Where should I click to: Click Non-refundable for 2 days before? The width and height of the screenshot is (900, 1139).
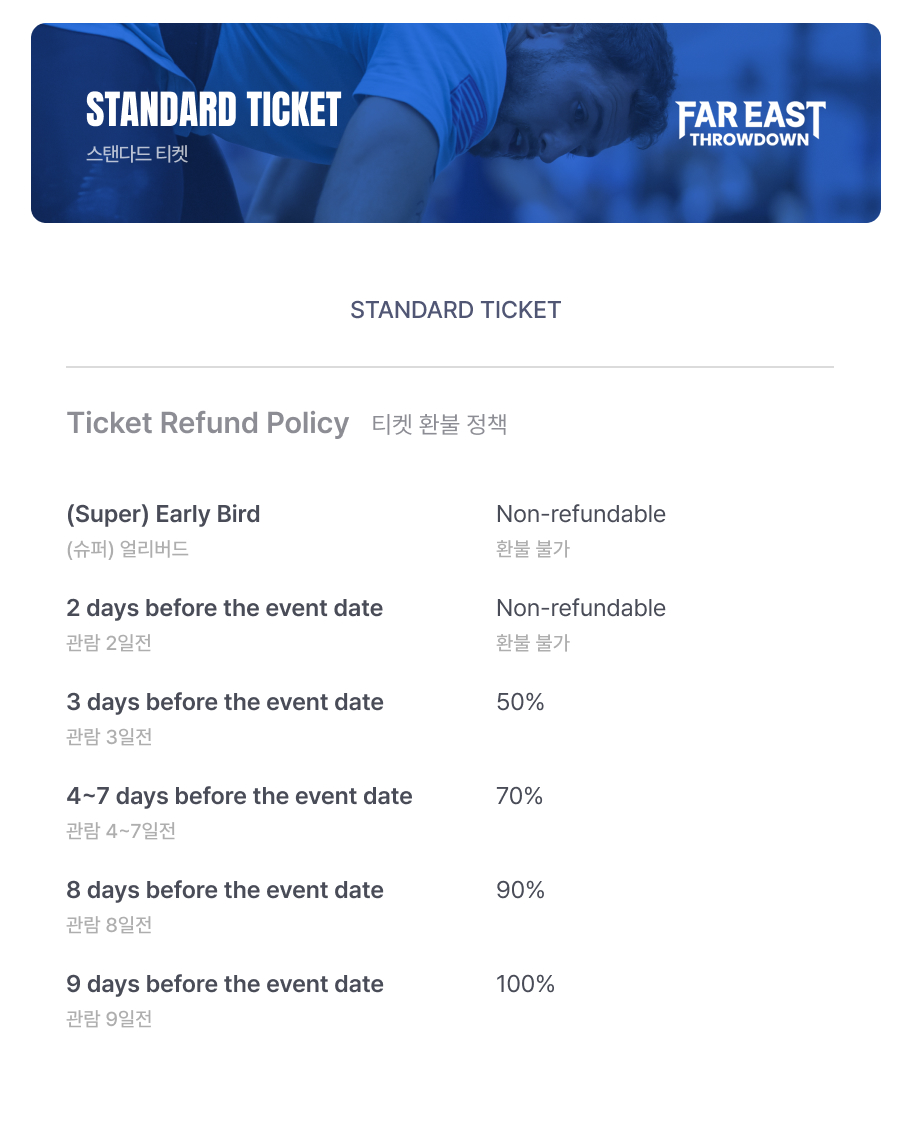coord(580,608)
